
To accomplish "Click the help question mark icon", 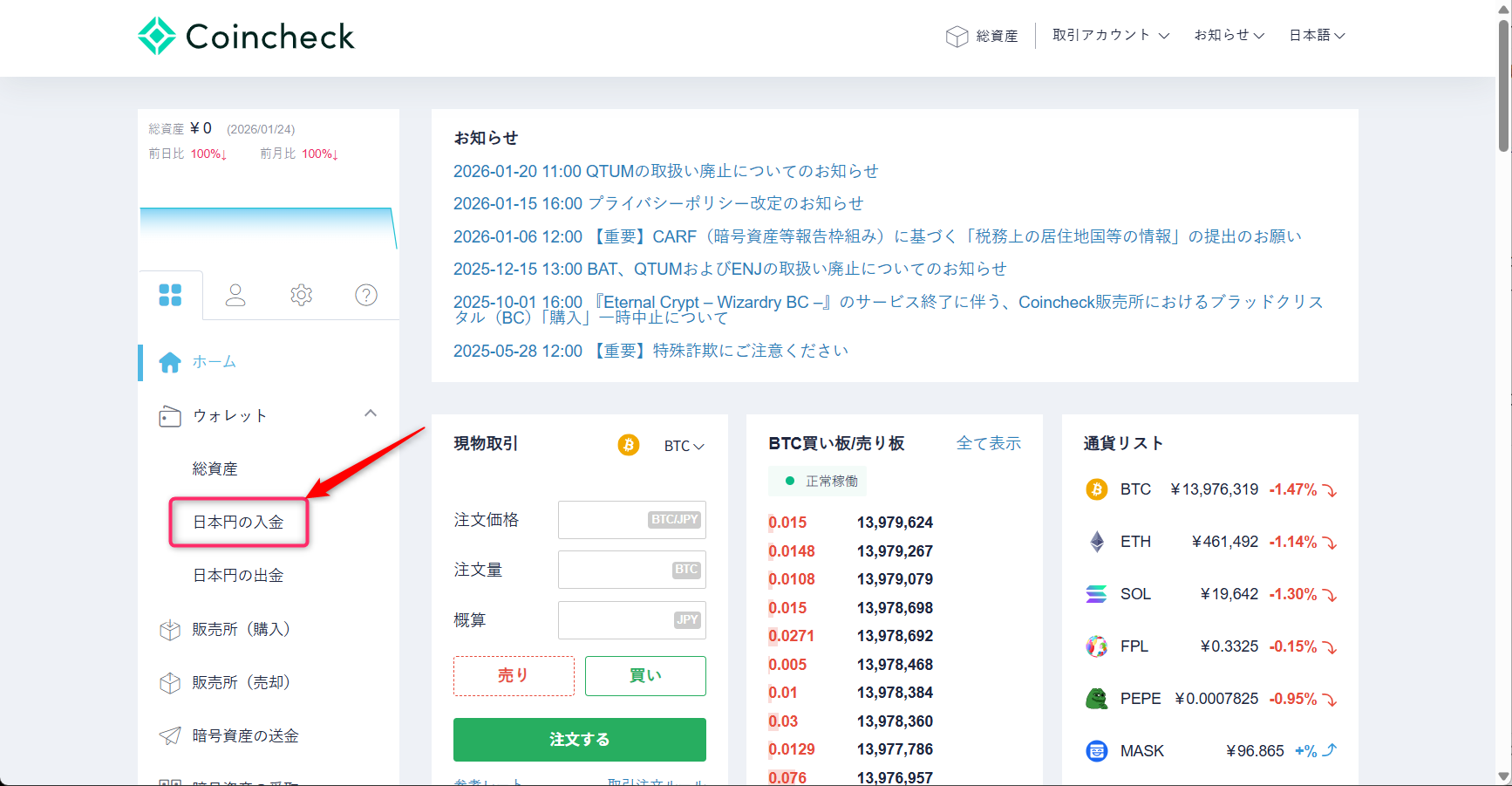I will (365, 295).
